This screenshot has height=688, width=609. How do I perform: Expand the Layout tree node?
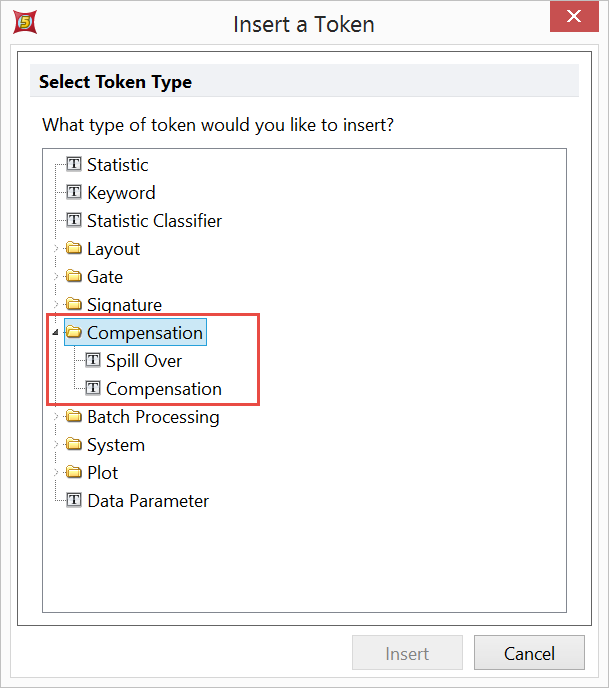click(x=55, y=249)
